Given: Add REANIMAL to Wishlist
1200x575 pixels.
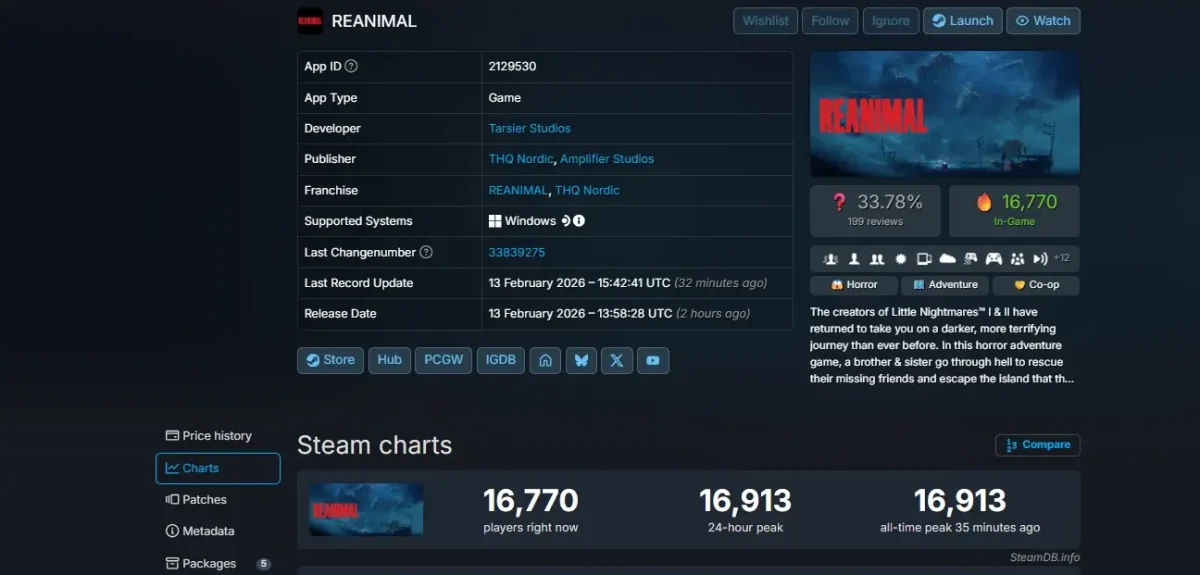Looking at the screenshot, I should 766,21.
